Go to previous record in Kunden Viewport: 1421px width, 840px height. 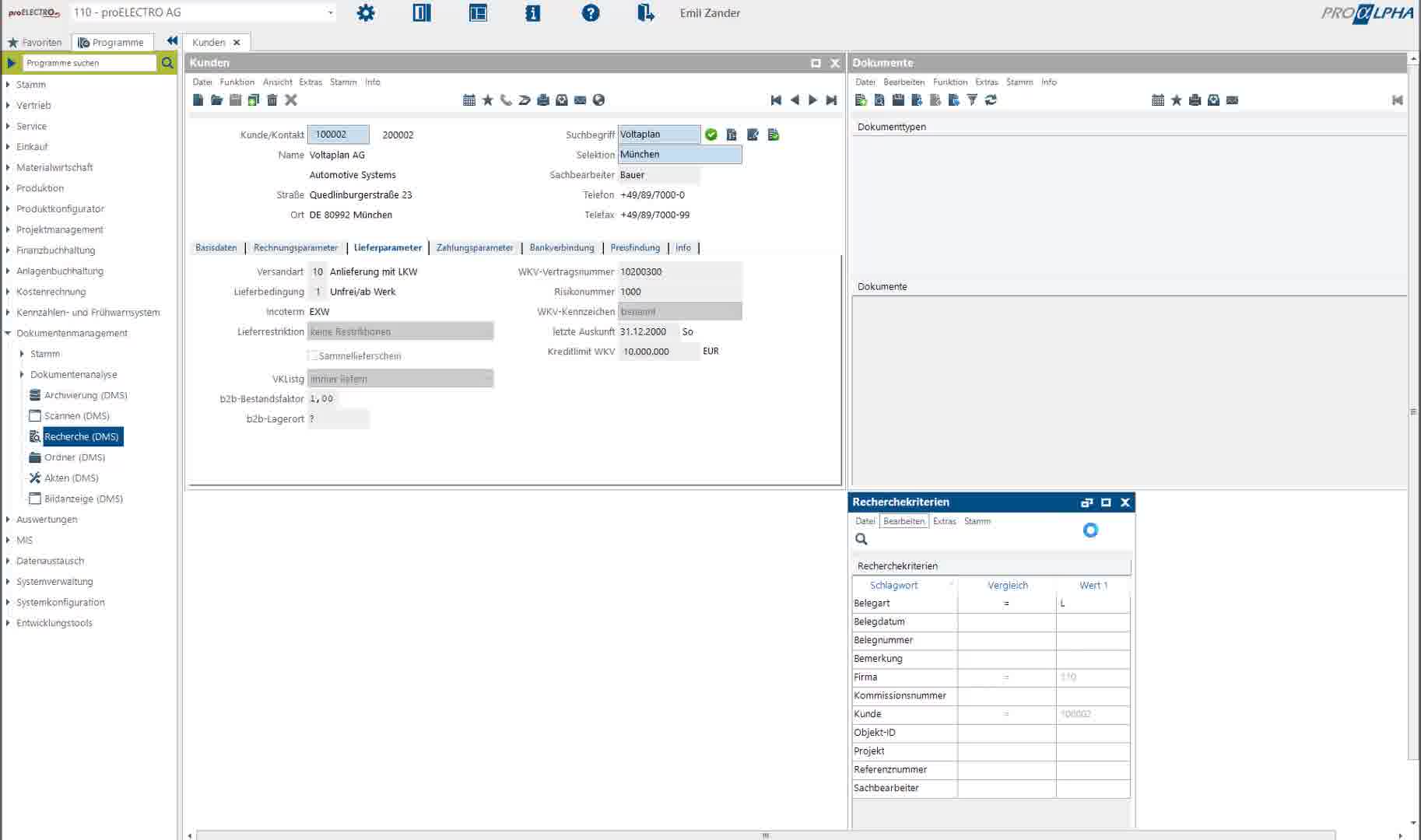795,100
